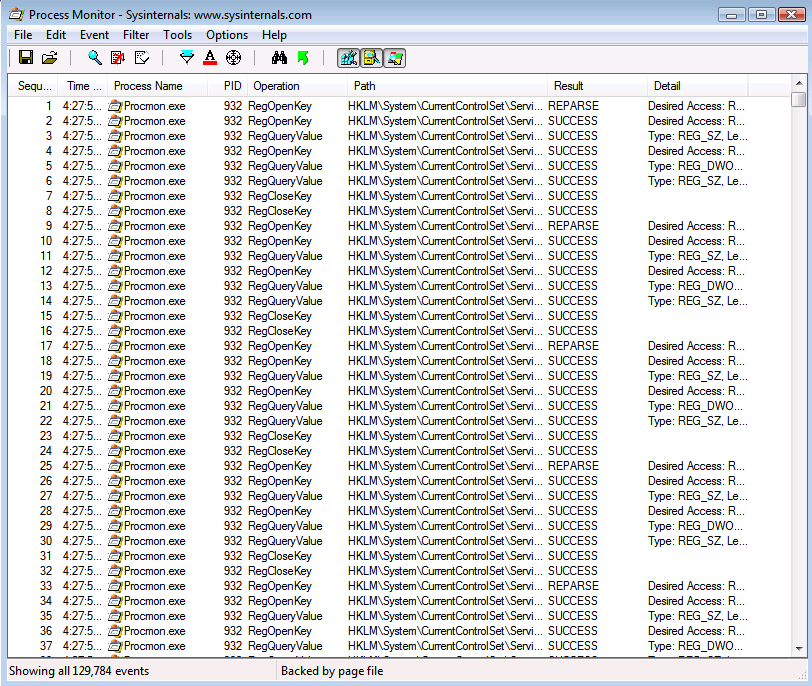
Task: Click Procmon.exe icon in sequence row 3
Action: (x=115, y=136)
